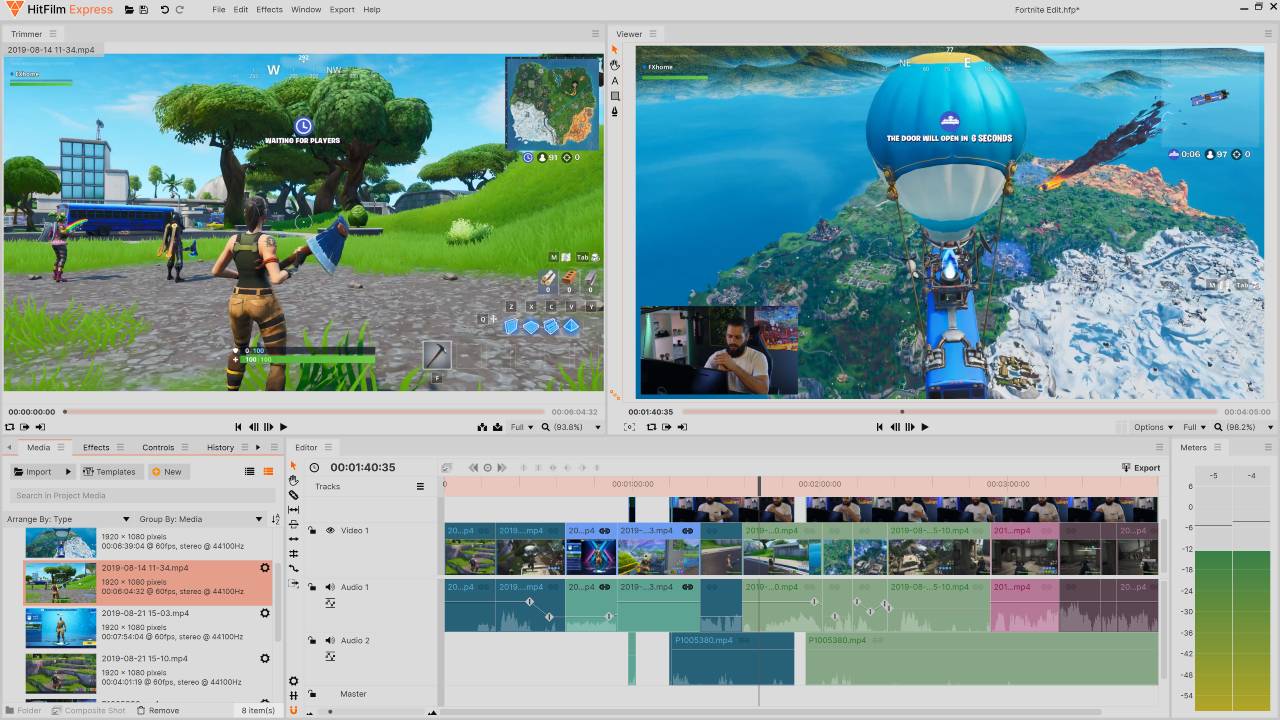
Task: Select the arrow Selection tool in the Viewer
Action: (x=615, y=49)
